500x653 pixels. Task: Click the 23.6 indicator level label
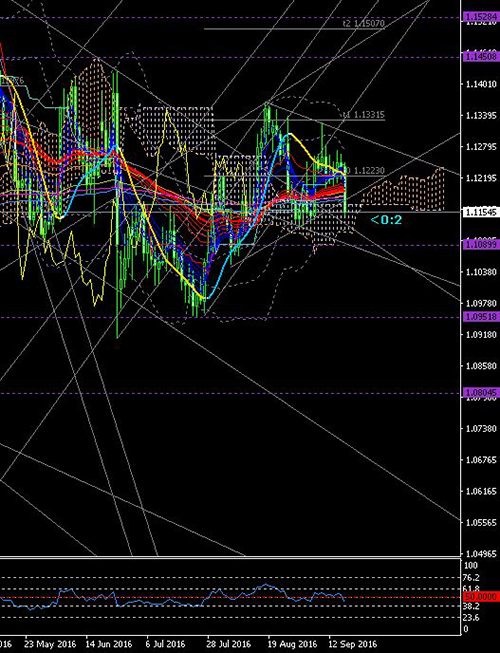click(x=471, y=618)
